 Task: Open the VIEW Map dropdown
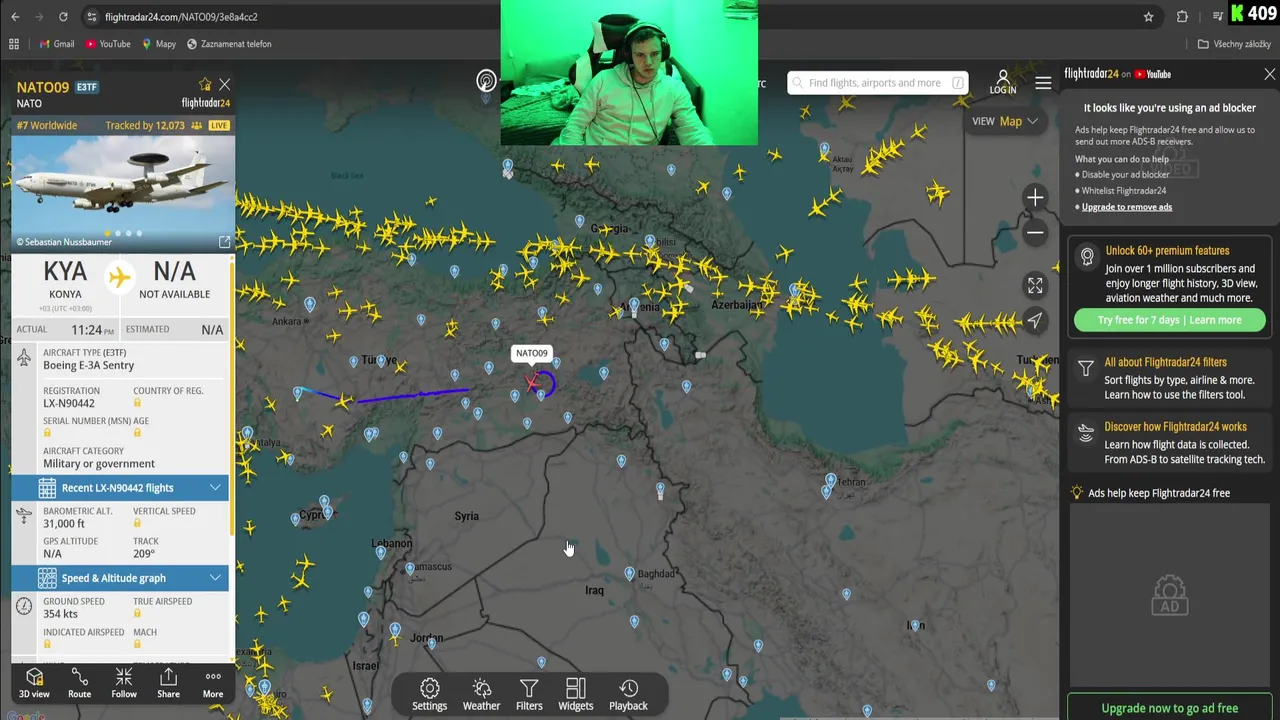pyautogui.click(x=1005, y=121)
